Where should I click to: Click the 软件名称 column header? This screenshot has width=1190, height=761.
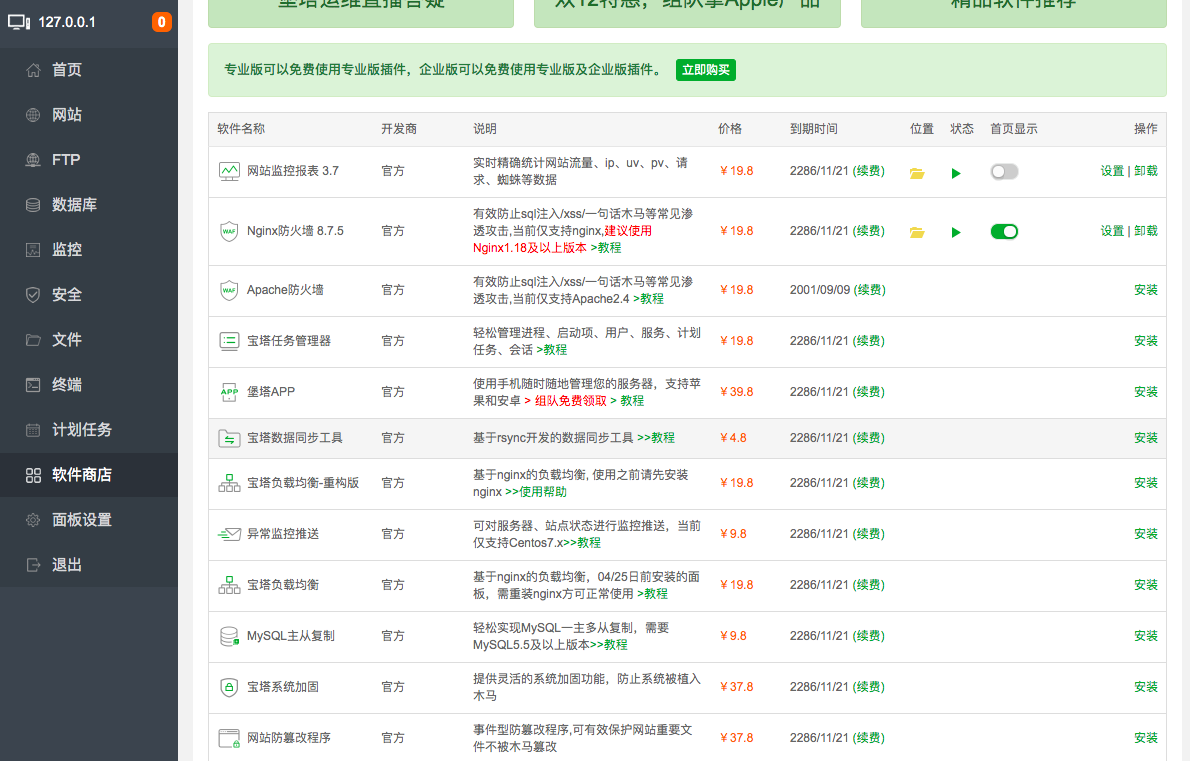[x=241, y=129]
